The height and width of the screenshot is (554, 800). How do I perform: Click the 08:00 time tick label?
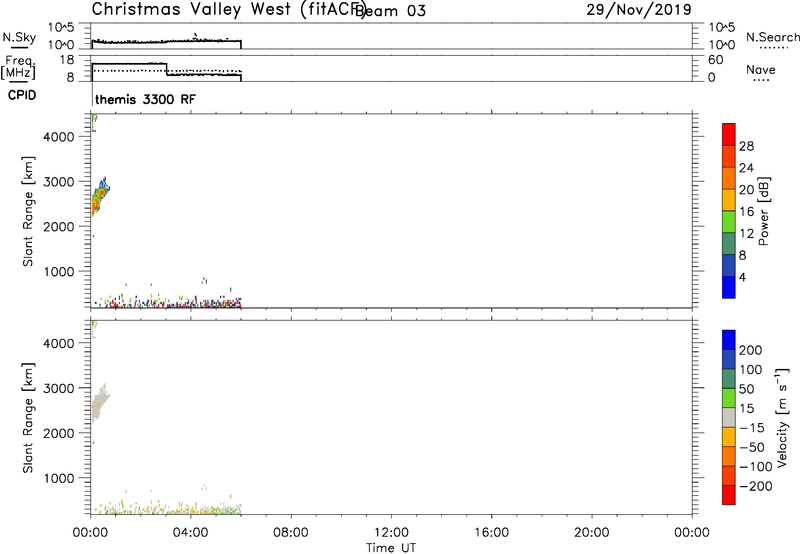291,533
